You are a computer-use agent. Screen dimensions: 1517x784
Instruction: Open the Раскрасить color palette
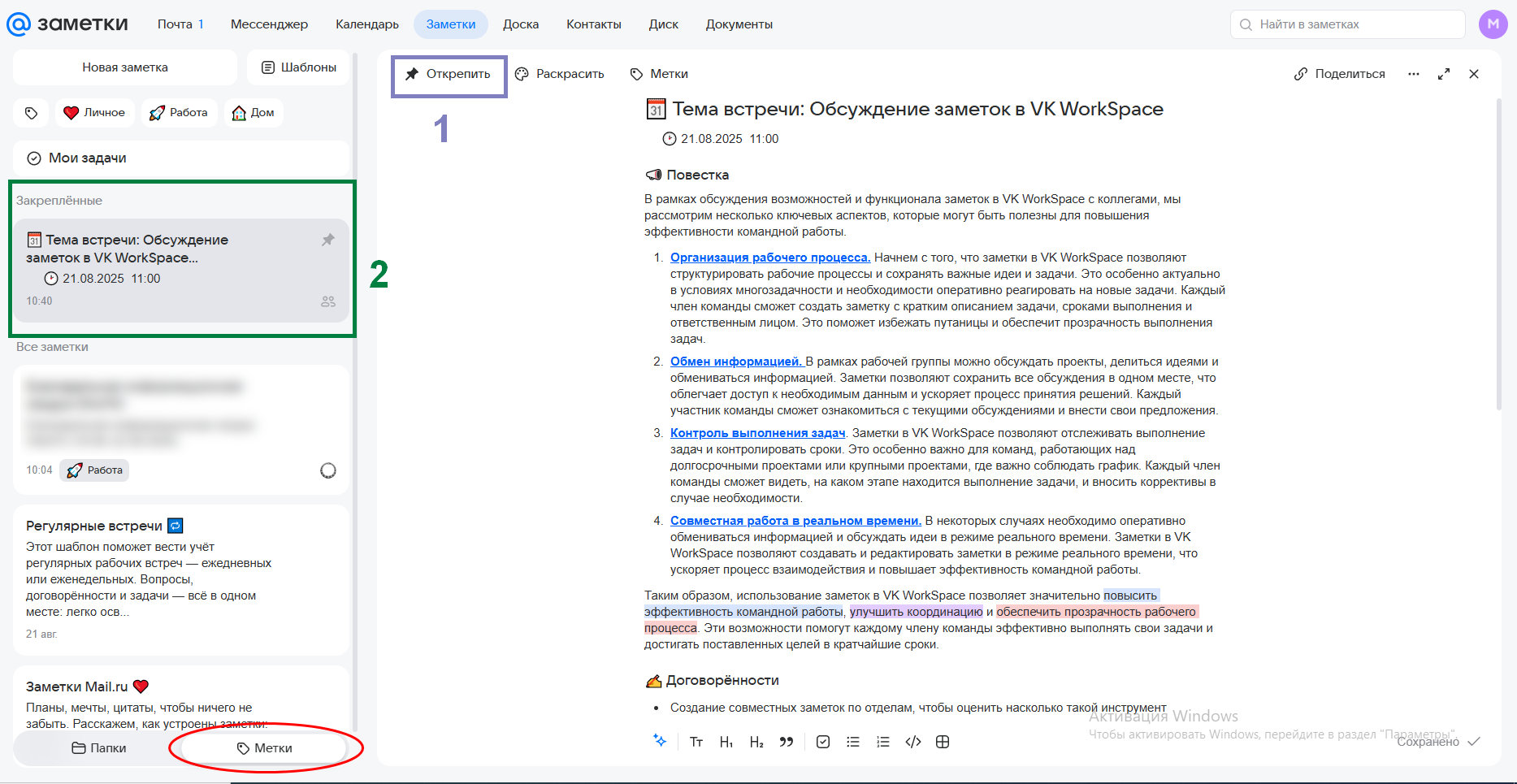click(x=560, y=74)
